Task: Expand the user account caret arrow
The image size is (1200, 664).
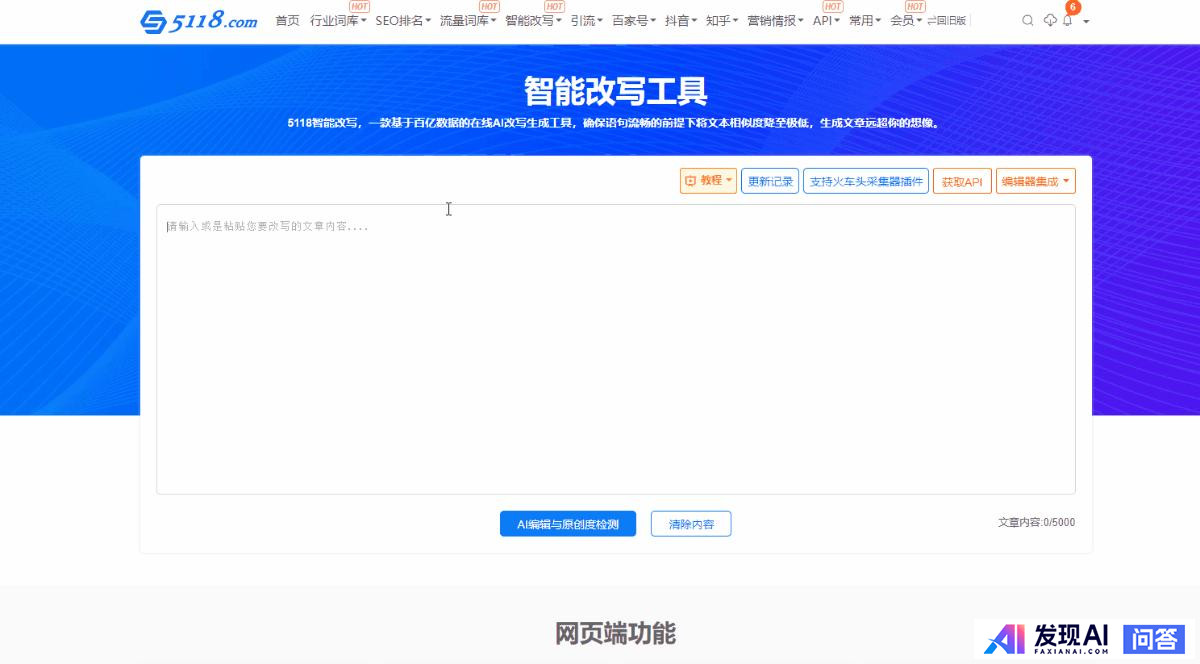Action: pyautogui.click(x=1086, y=21)
